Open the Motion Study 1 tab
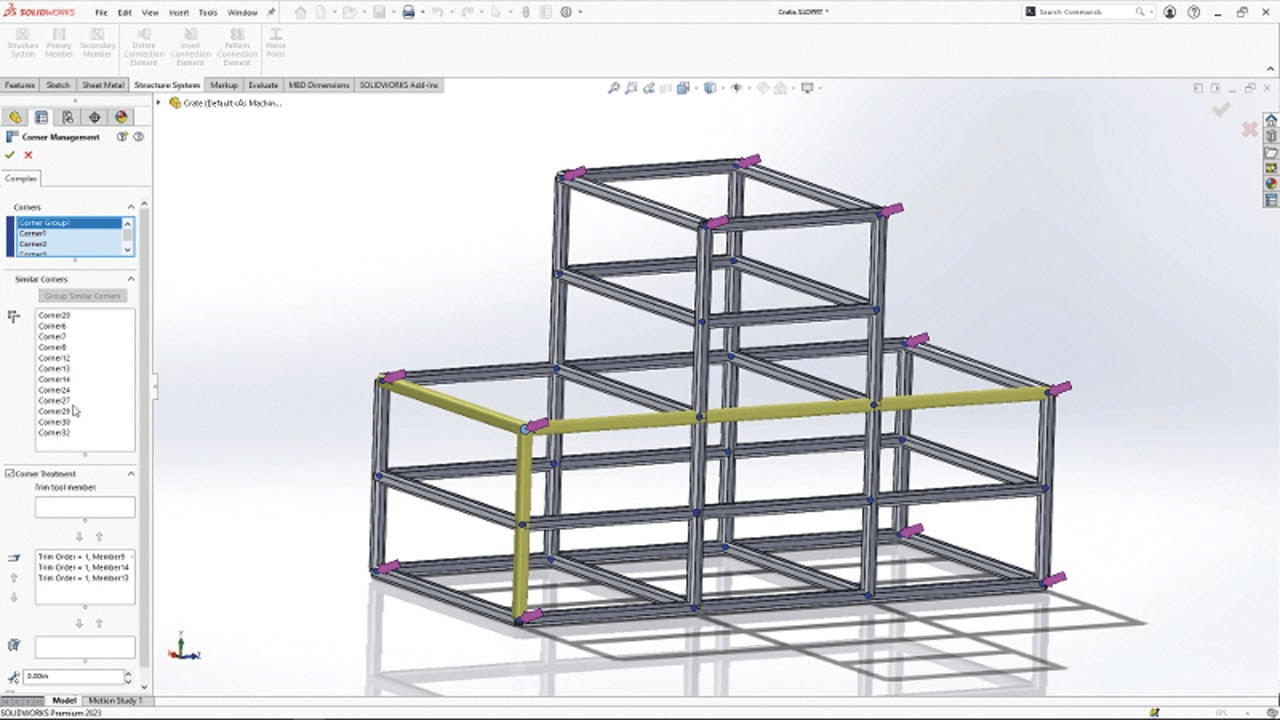 (x=117, y=700)
